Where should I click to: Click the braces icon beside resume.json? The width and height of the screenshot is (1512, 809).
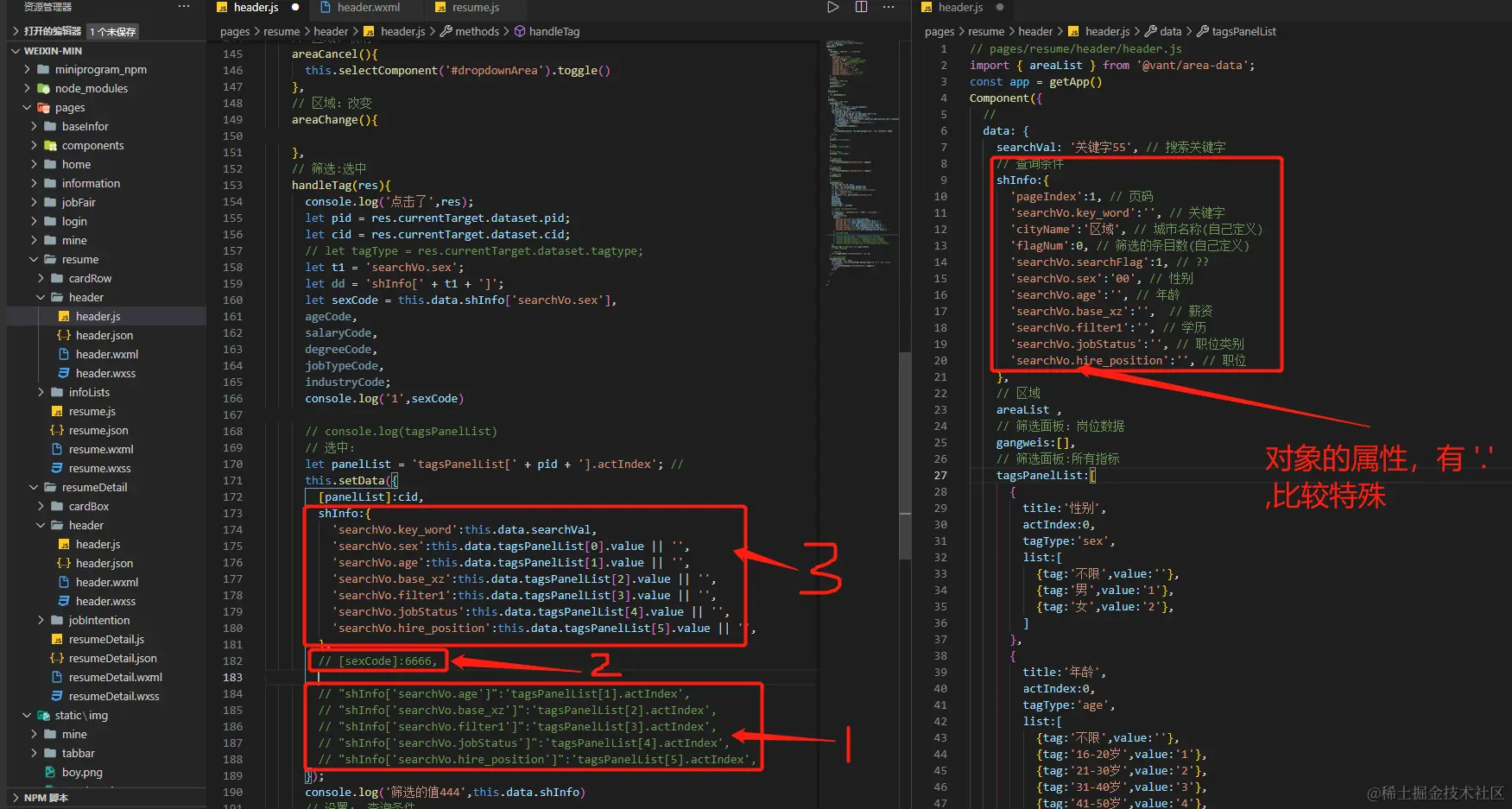(x=57, y=431)
